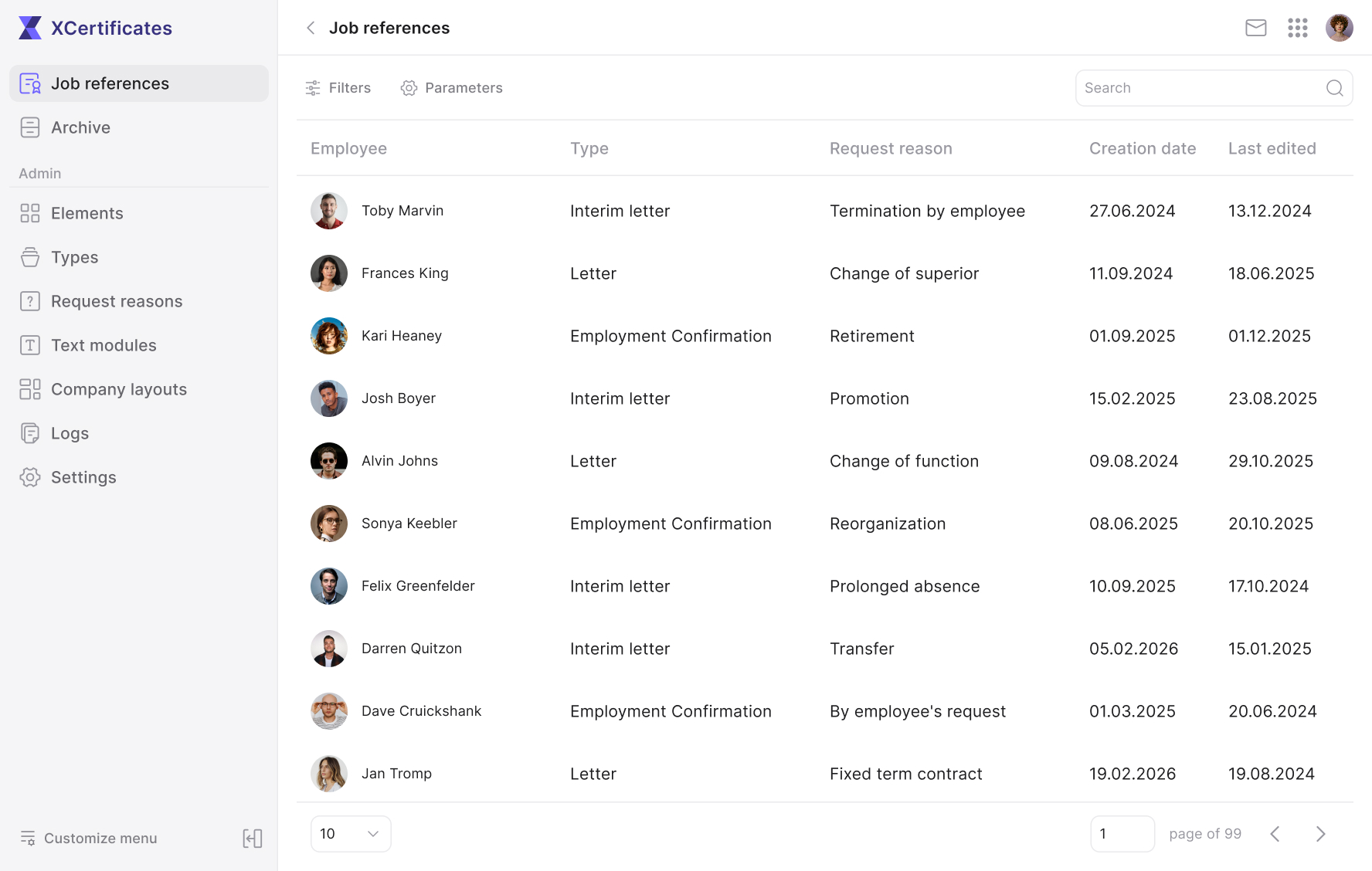Click the user profile avatar
Viewport: 1372px width, 871px height.
point(1340,28)
